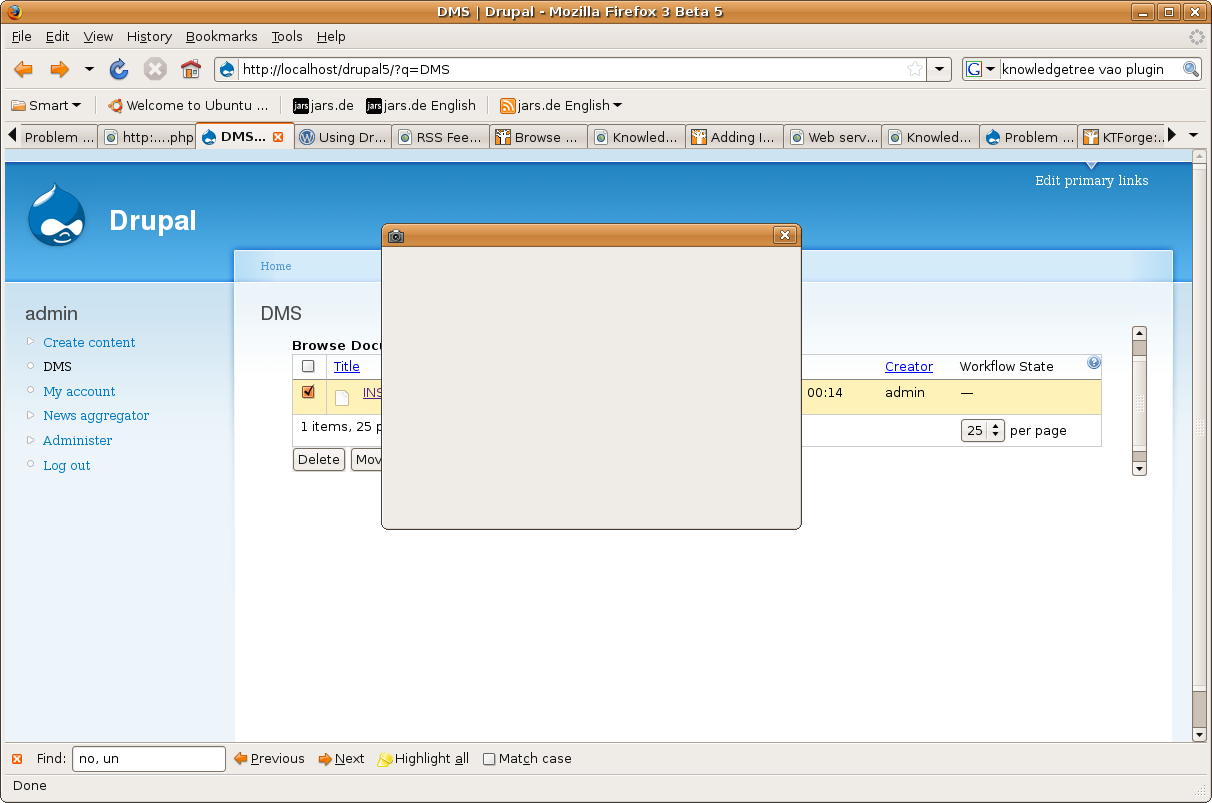Click the Edit primary links link
Viewport: 1212px width, 803px height.
[x=1091, y=181]
